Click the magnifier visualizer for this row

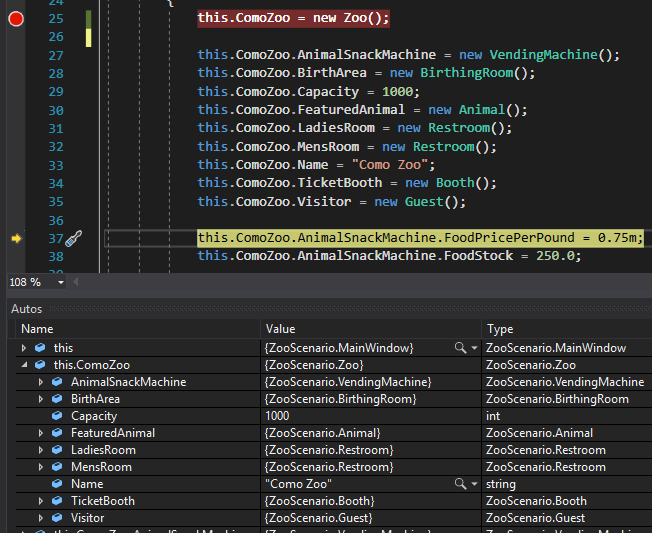(x=460, y=348)
